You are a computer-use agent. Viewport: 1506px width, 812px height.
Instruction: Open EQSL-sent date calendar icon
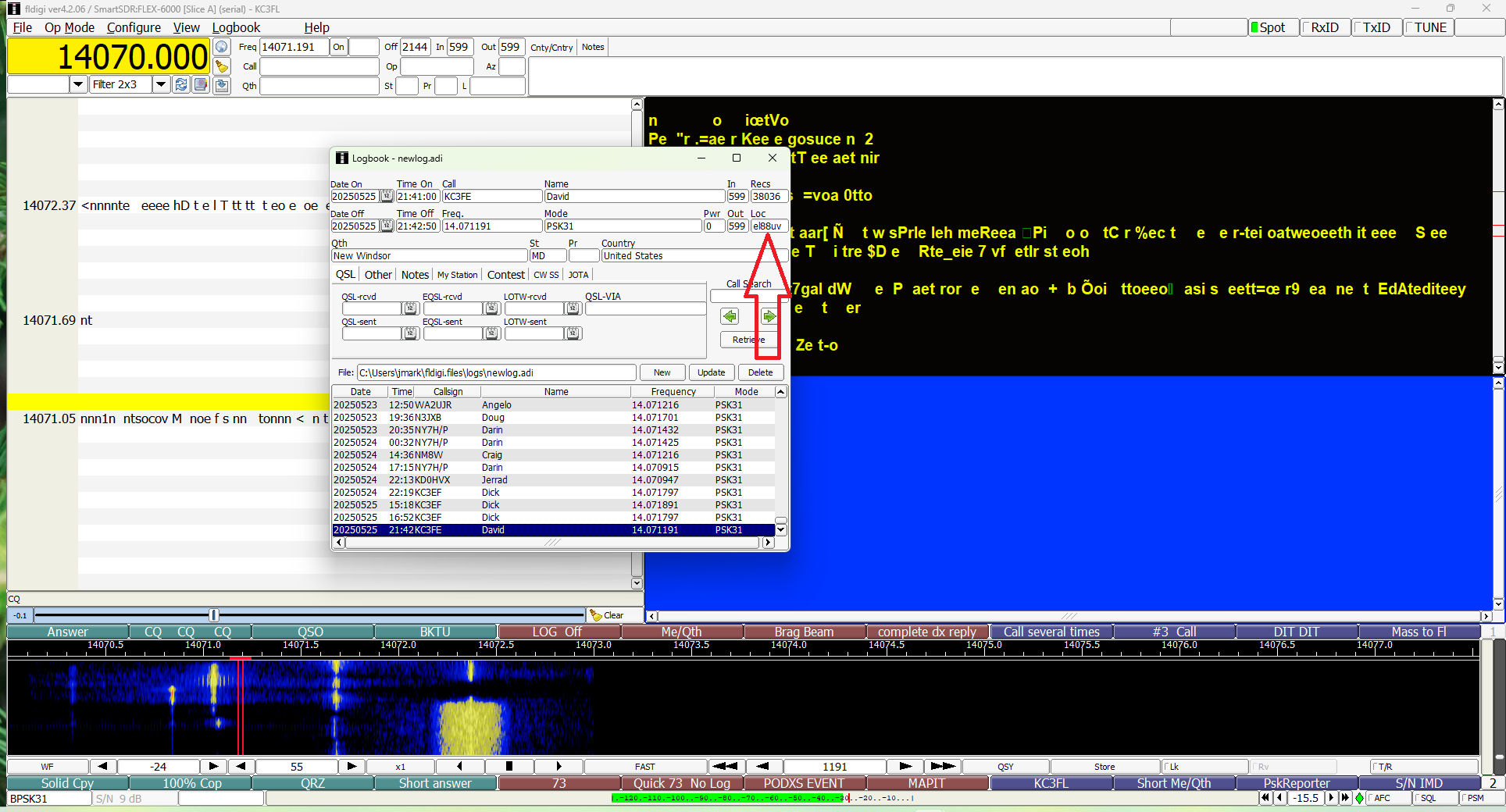(x=491, y=333)
